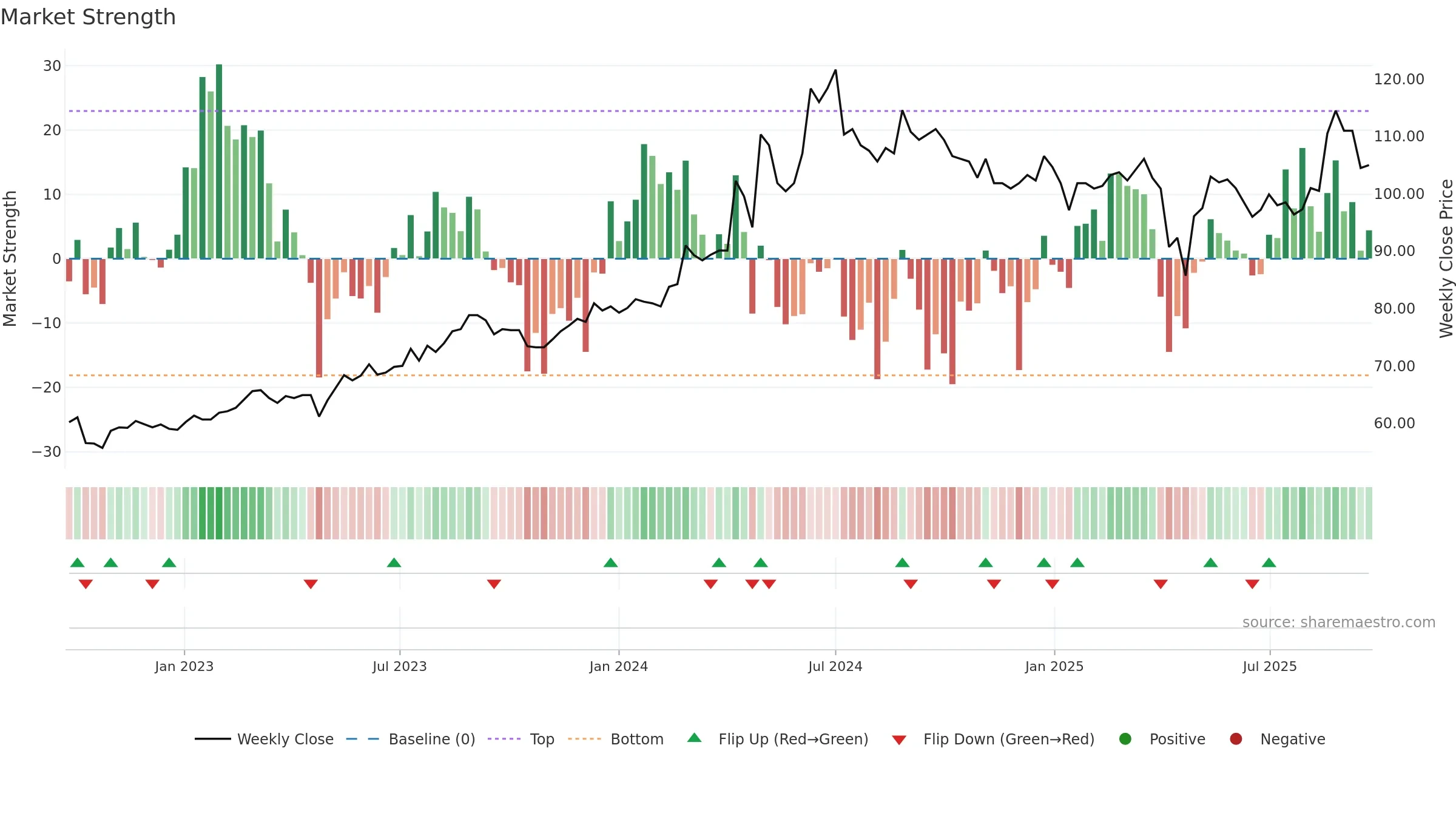Click the green triangle icon in the legend
This screenshot has height=819, width=1456.
695,738
